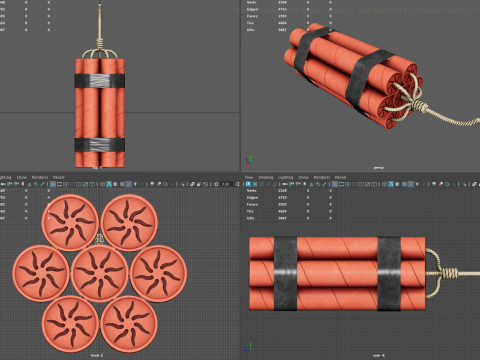Toggle use default material in front view toolbar
Viewport: 480px width, 360px height.
[x=115, y=184]
